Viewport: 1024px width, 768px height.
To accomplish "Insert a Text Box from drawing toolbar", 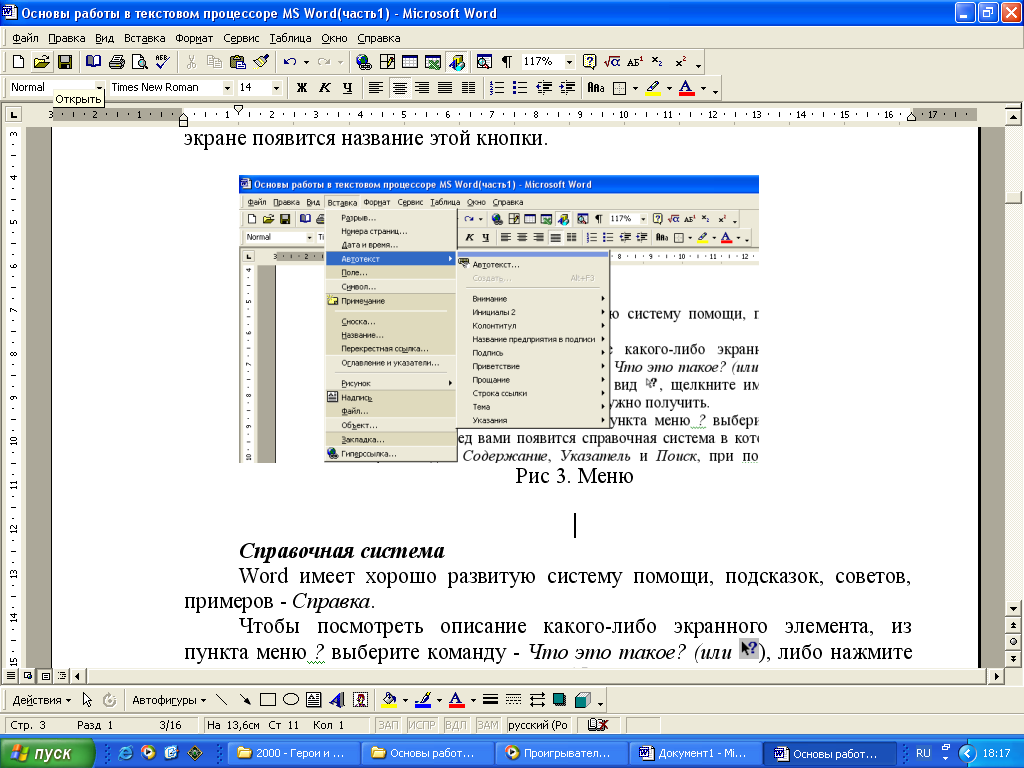I will (313, 700).
